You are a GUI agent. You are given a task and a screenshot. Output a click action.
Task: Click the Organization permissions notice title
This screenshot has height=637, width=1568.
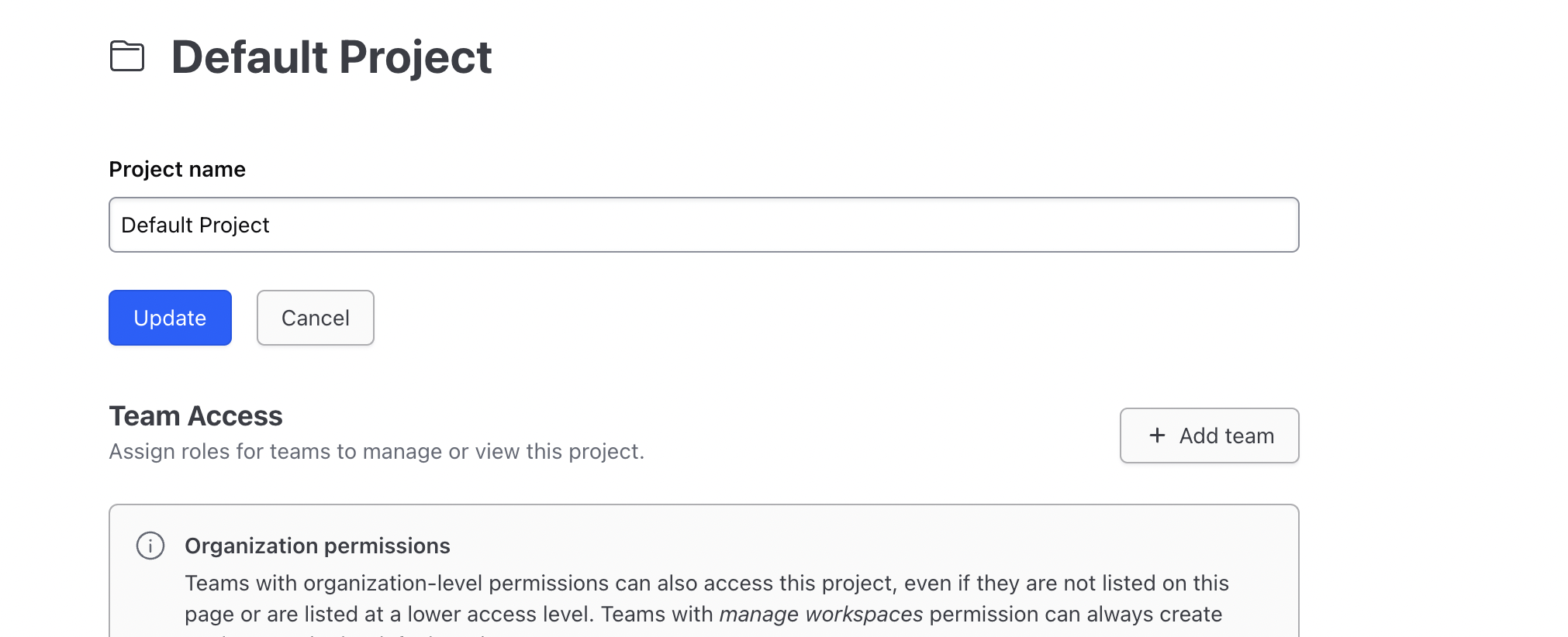coord(317,546)
